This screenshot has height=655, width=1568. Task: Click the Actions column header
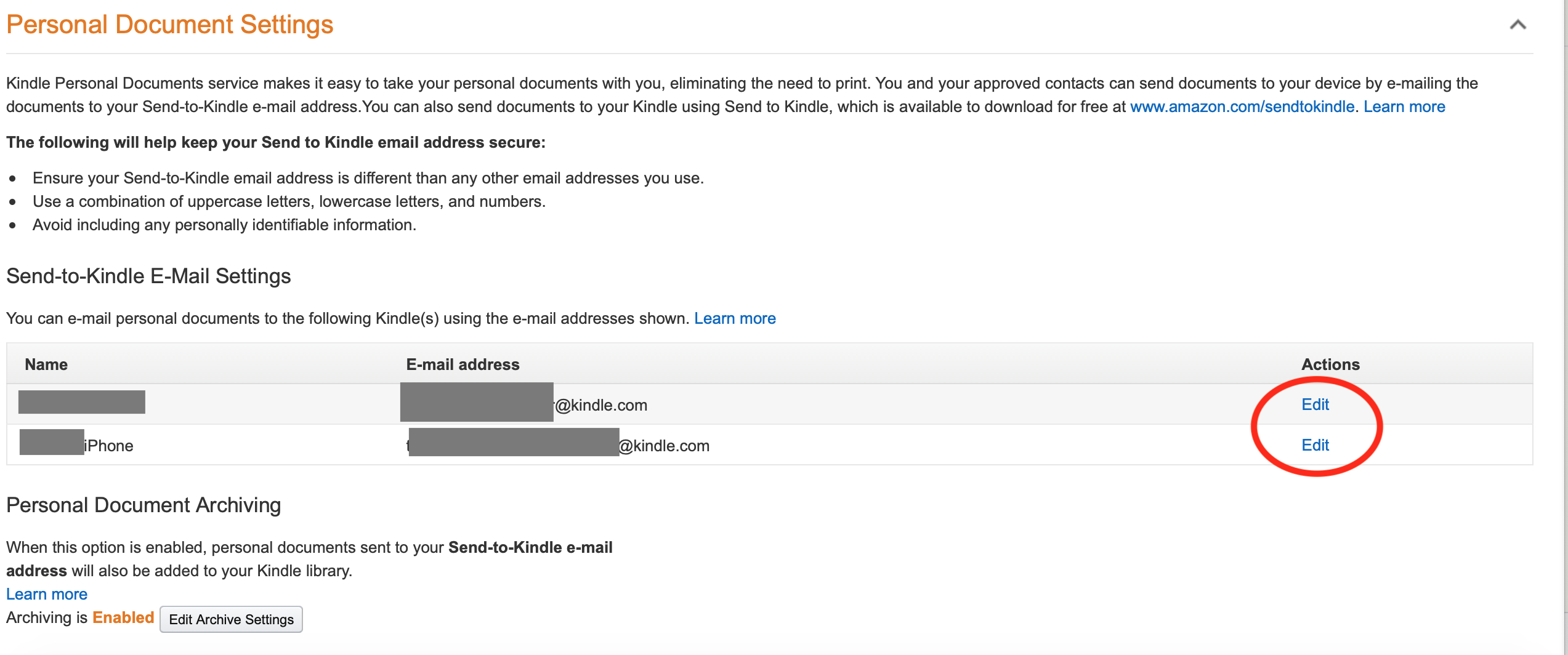pyautogui.click(x=1331, y=364)
